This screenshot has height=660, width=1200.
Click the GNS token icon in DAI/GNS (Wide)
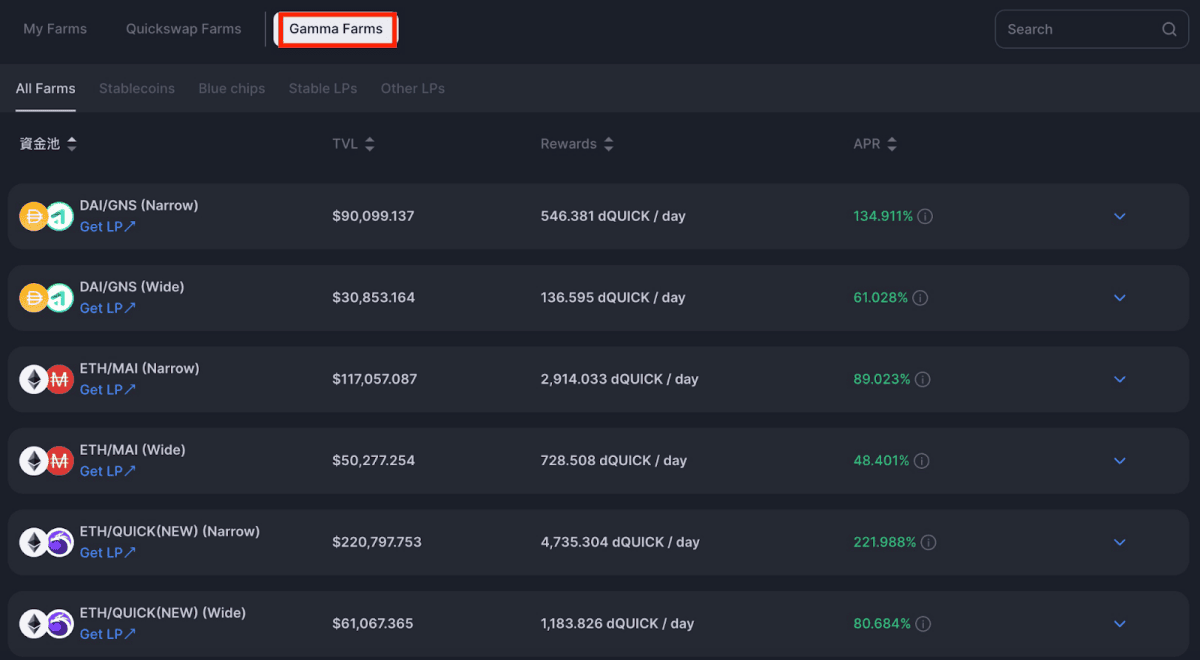pyautogui.click(x=60, y=298)
